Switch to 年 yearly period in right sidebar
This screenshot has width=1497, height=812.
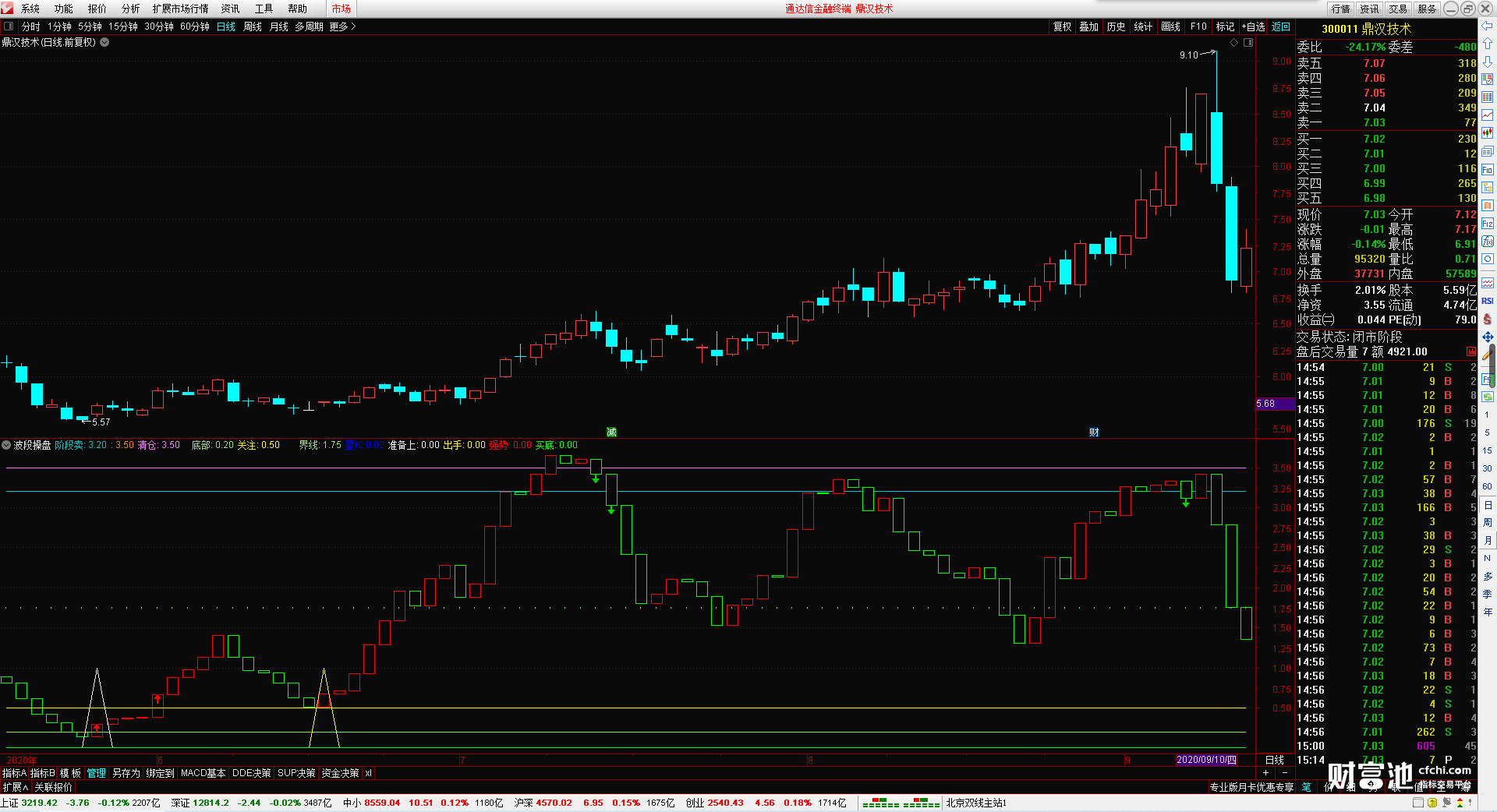tap(1487, 612)
